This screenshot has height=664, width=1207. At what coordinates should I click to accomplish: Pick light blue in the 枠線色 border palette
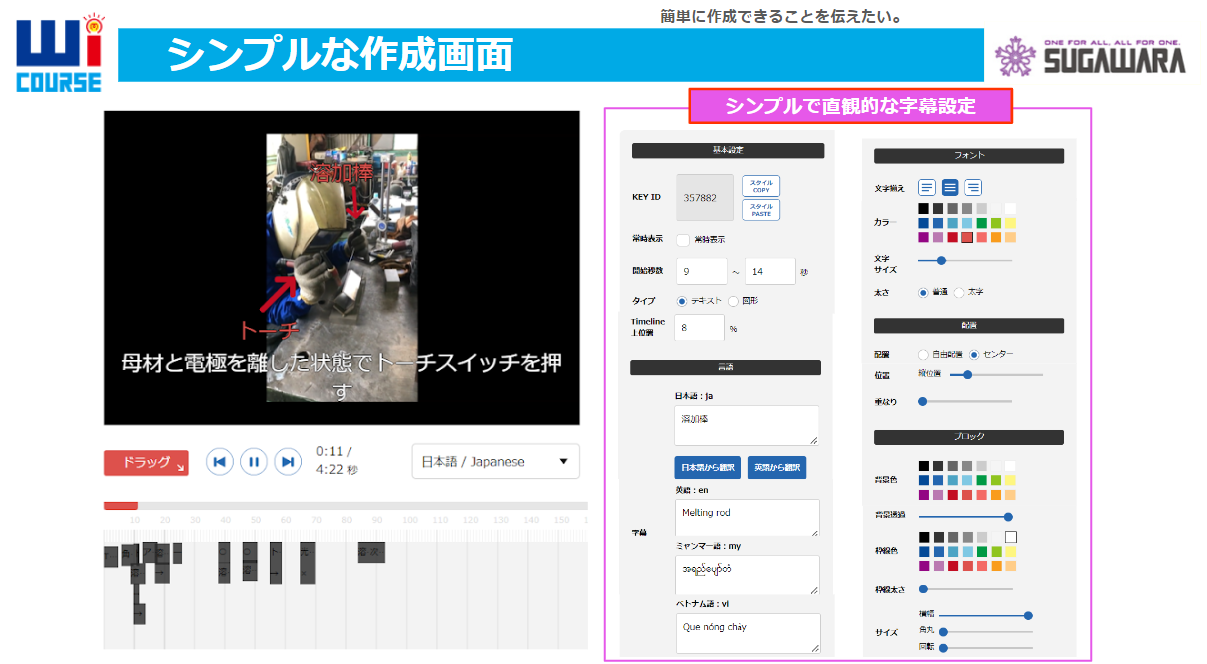(967, 552)
